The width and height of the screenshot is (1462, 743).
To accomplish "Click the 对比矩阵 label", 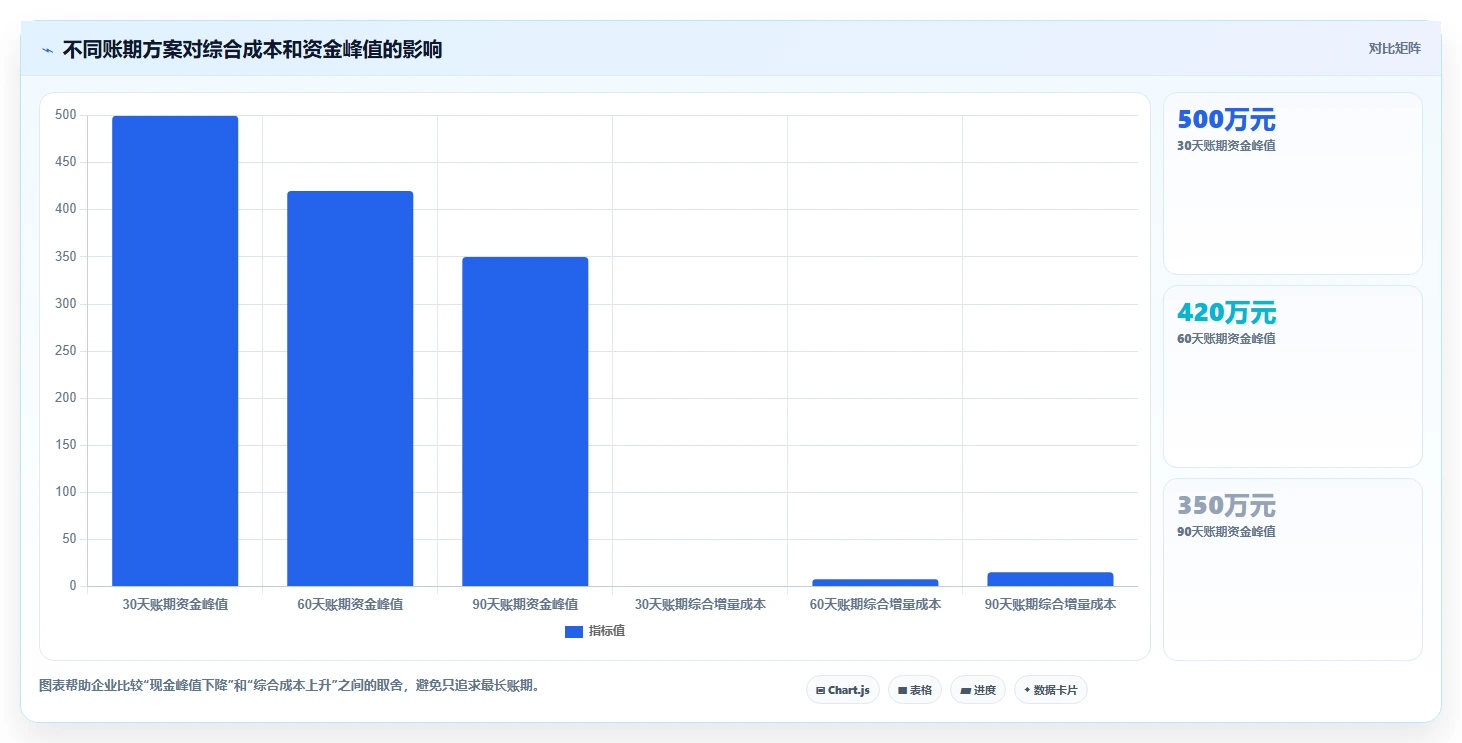I will [1394, 48].
